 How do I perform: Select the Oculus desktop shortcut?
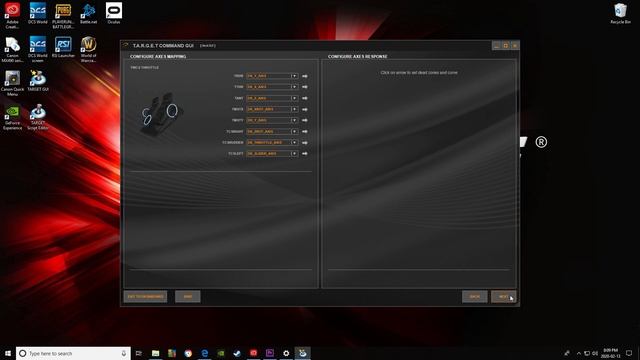click(x=113, y=13)
